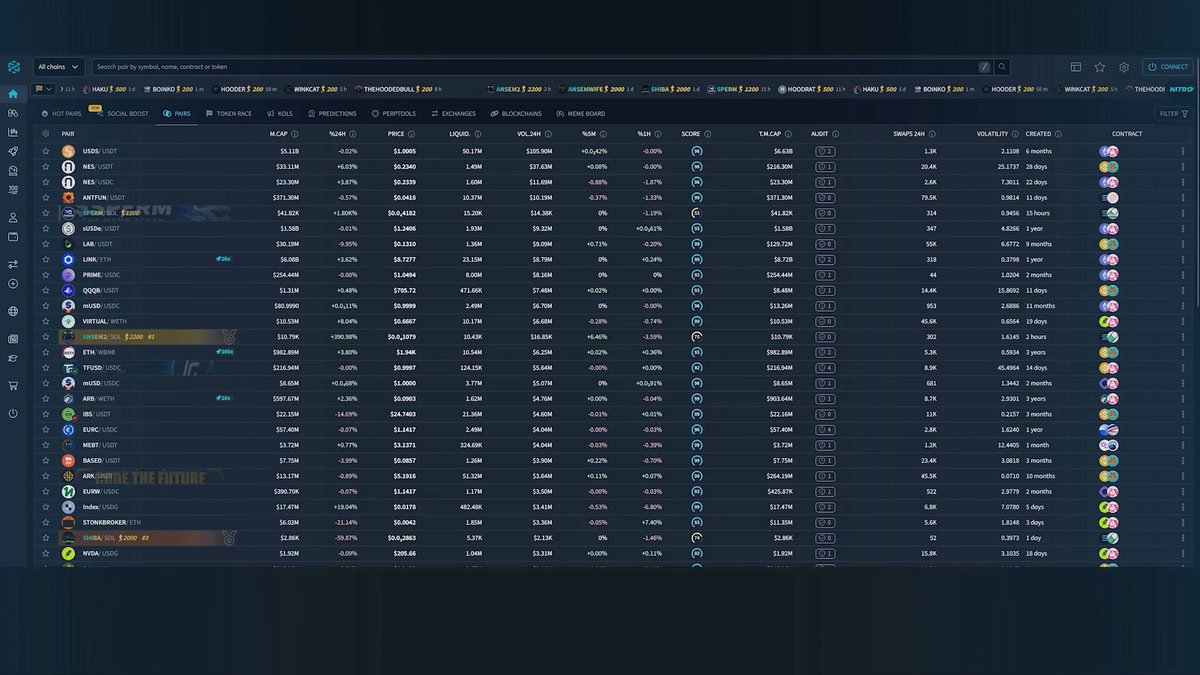1200x675 pixels.
Task: Toggle favorite star for VIRTUAL/WETH
Action: tap(45, 321)
